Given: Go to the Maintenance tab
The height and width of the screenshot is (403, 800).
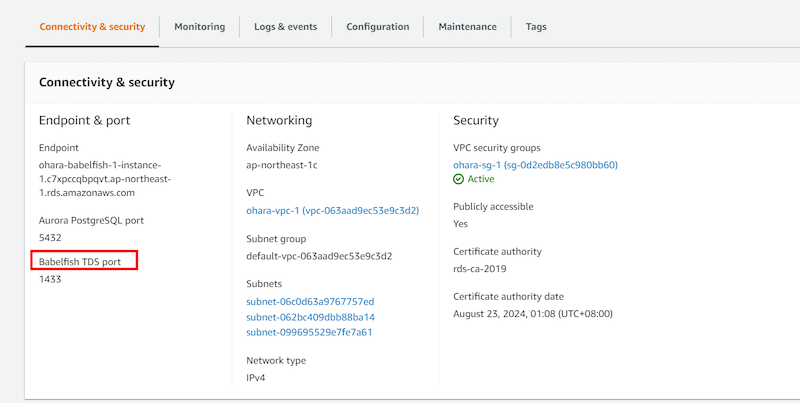Looking at the screenshot, I should click(x=467, y=27).
